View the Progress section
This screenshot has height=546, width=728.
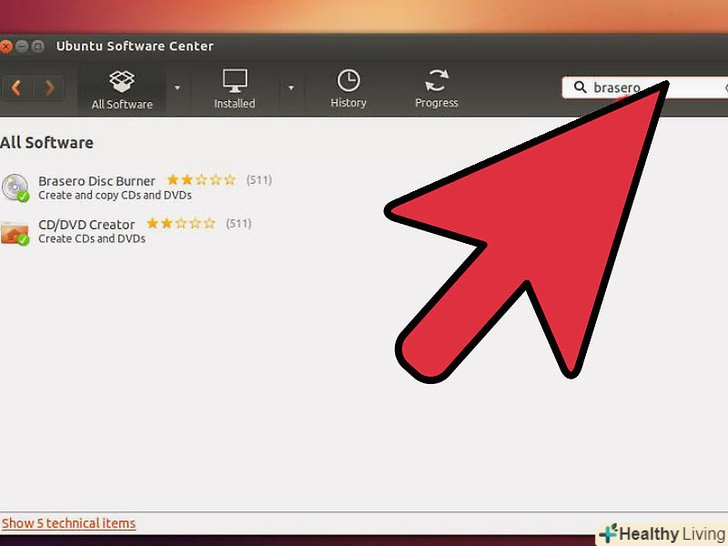coord(436,89)
